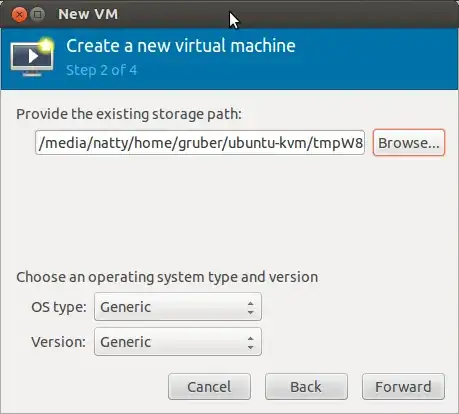Click the 'Create a new virtual machine' heading

coord(181,46)
